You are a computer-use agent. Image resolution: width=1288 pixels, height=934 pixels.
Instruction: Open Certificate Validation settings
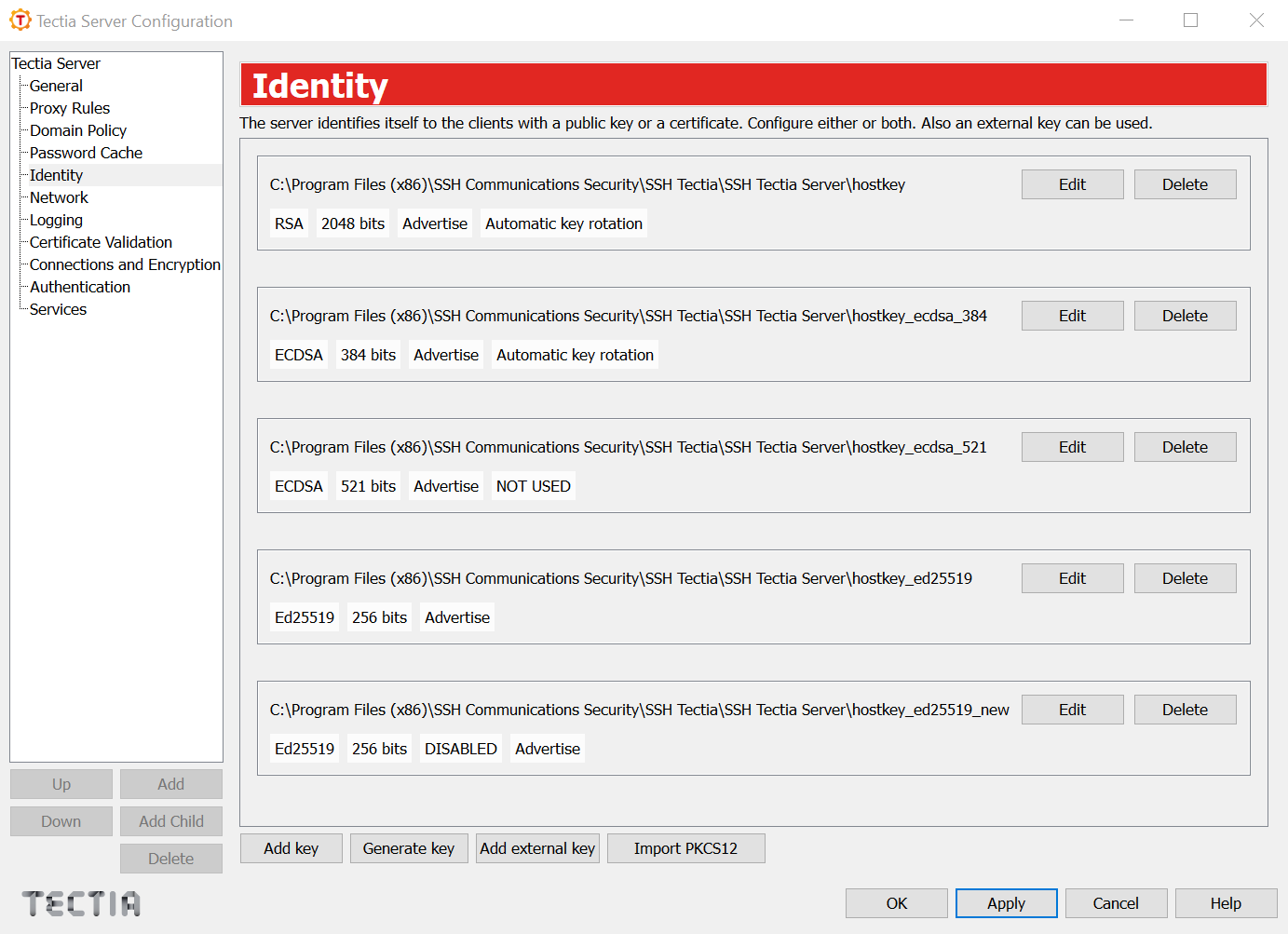pyautogui.click(x=100, y=241)
